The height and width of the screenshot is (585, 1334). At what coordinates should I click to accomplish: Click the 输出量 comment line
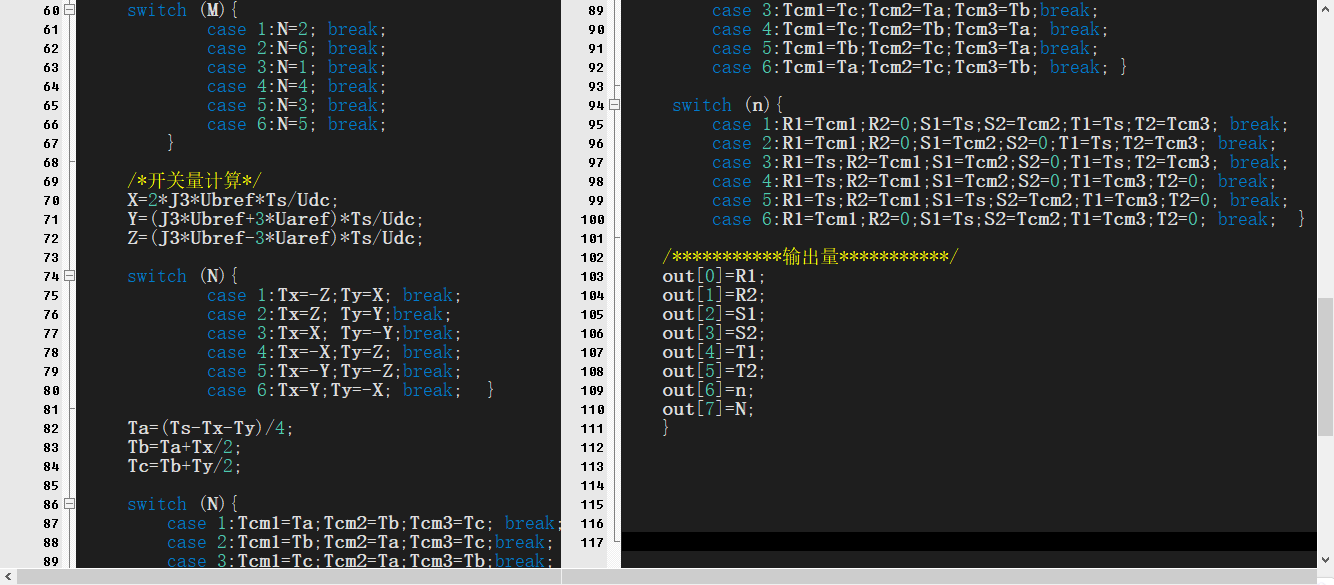click(809, 257)
